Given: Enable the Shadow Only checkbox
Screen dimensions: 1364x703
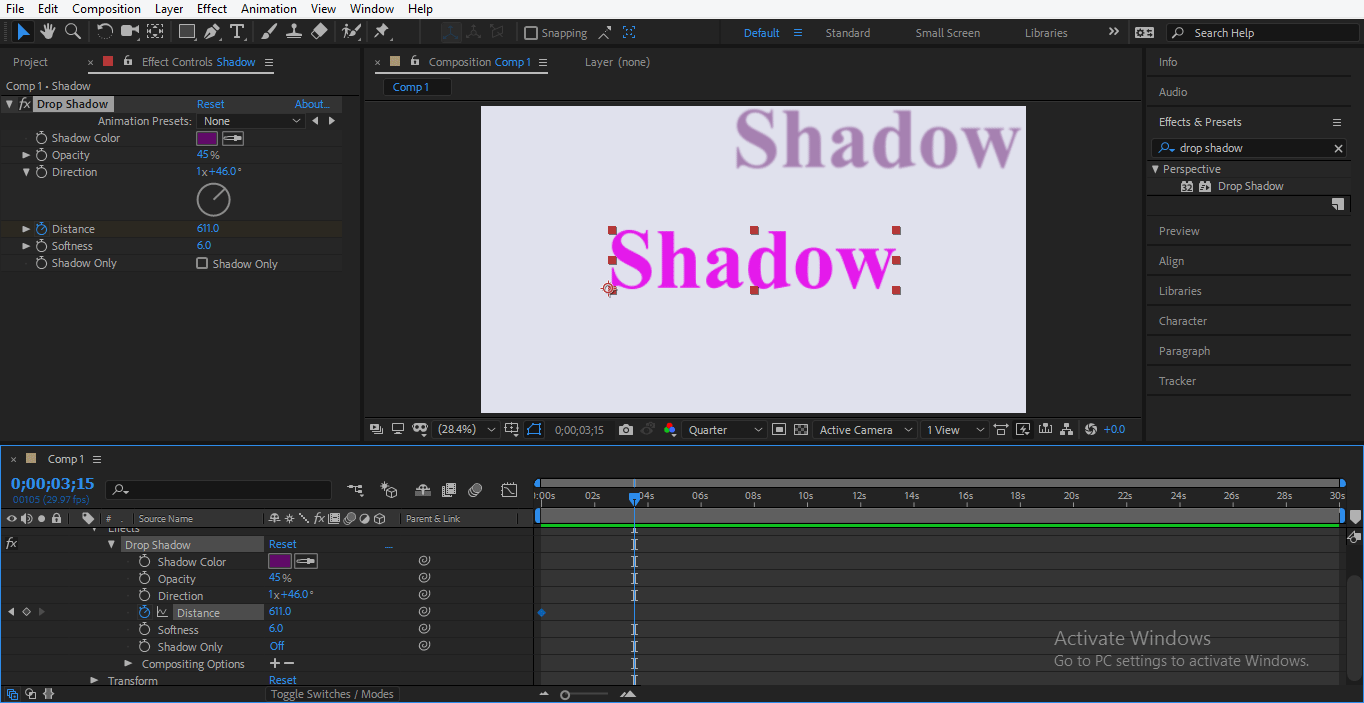Looking at the screenshot, I should pos(200,263).
